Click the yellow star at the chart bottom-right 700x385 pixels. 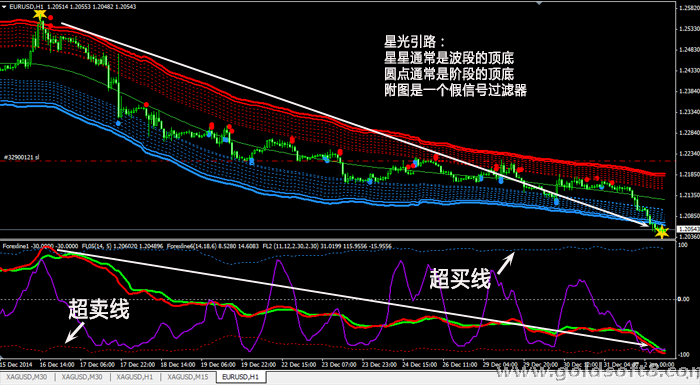pos(661,232)
